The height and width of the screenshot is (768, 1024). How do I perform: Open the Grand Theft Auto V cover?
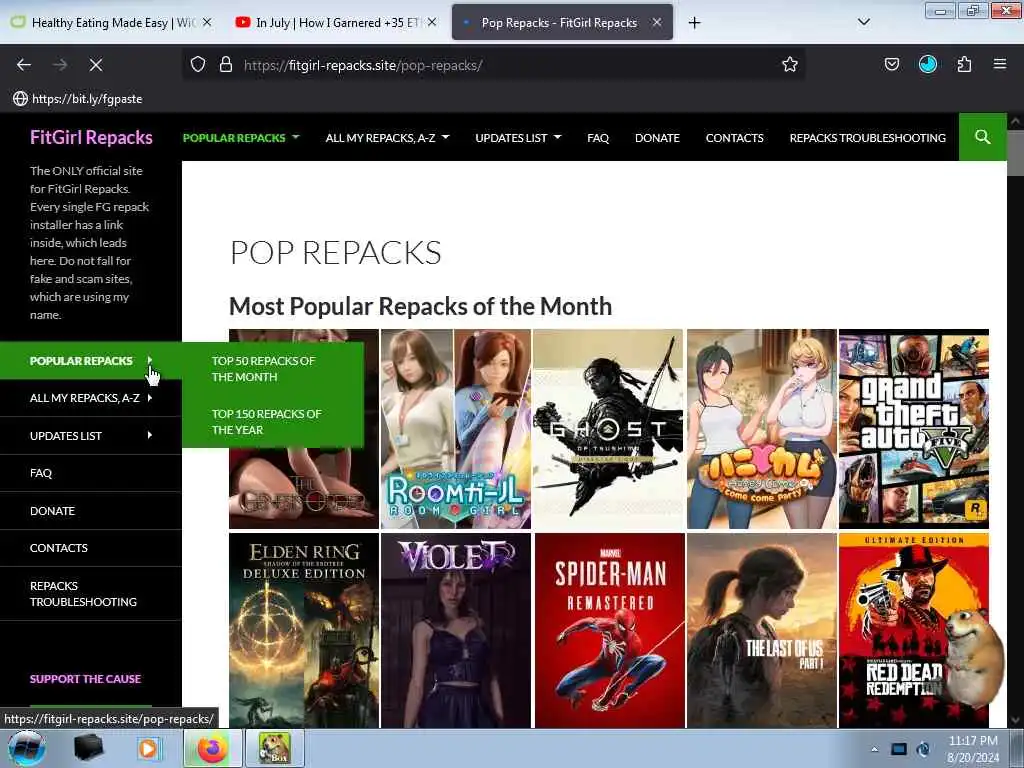click(914, 429)
